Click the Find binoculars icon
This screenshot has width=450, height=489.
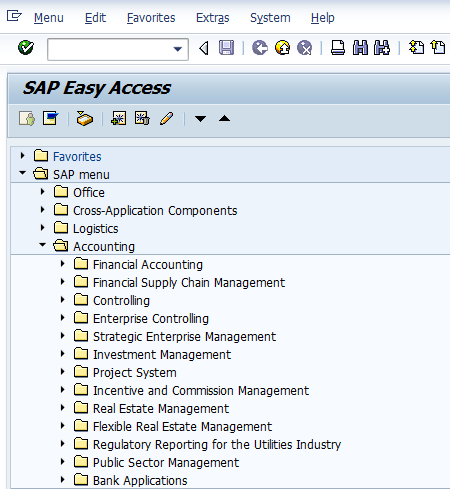click(360, 48)
